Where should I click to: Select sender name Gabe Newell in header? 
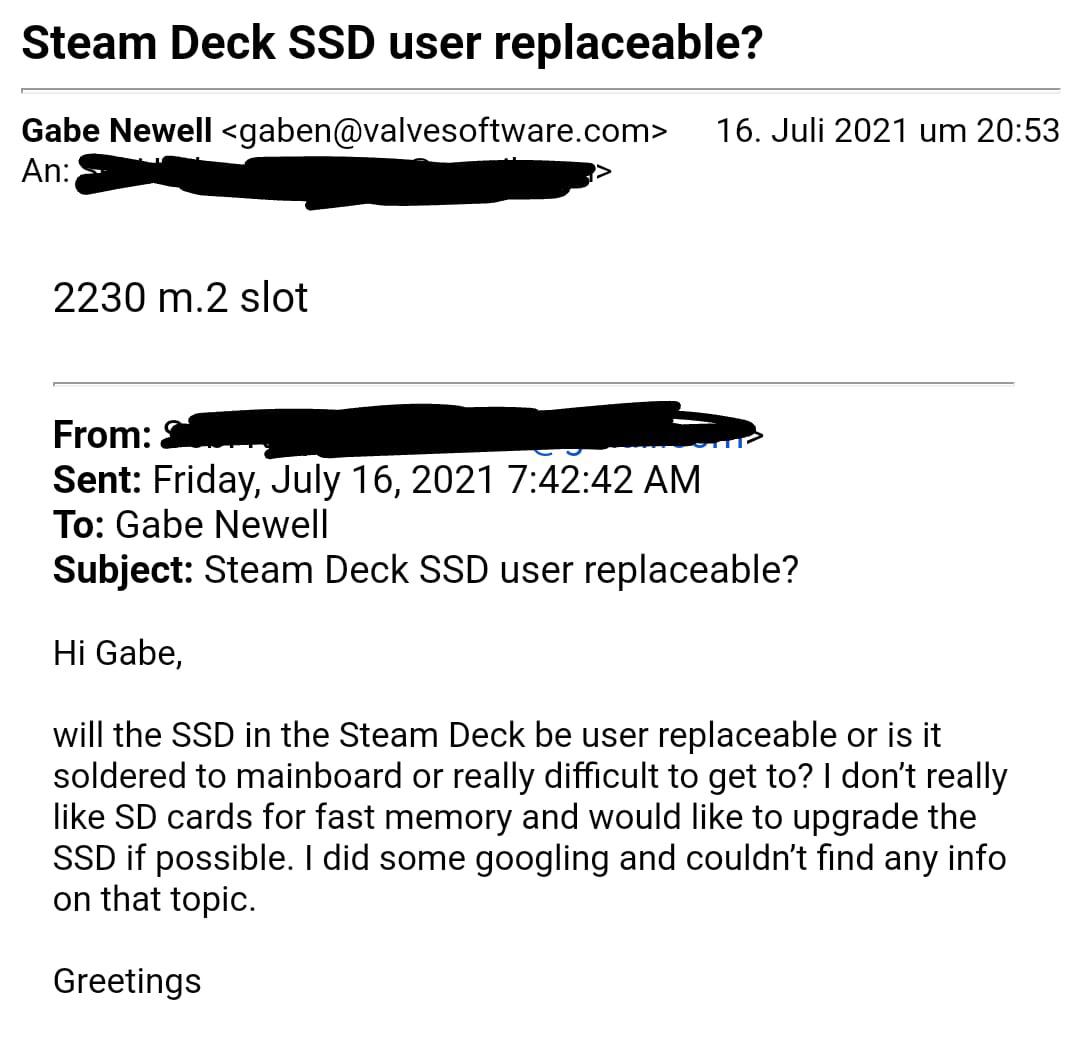point(117,131)
